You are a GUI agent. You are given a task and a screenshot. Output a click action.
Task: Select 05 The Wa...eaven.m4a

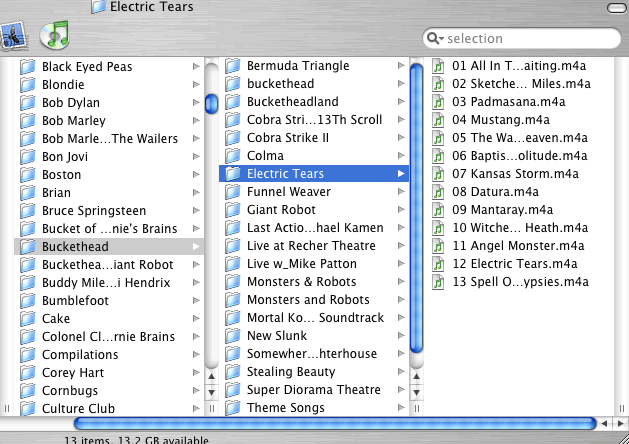tap(519, 138)
